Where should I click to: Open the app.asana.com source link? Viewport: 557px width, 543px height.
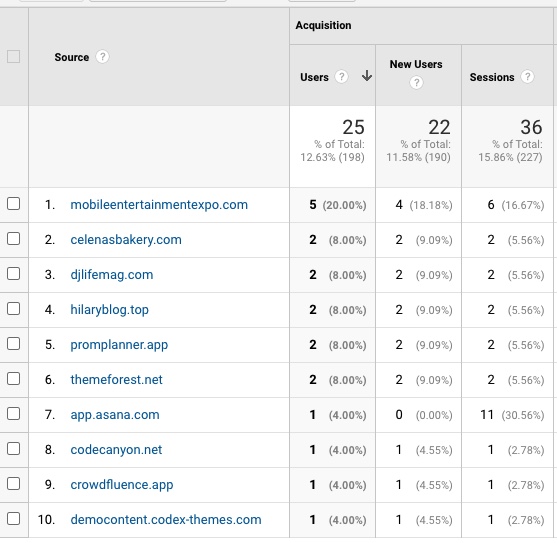coord(115,415)
